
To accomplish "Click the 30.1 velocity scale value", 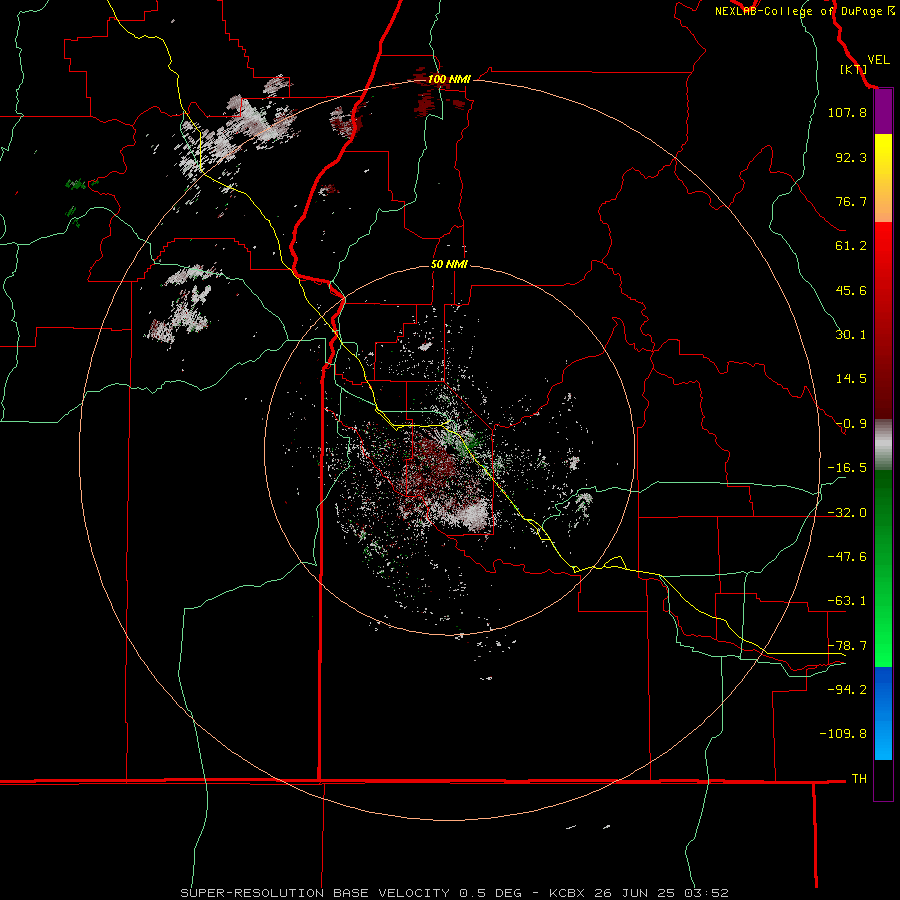I will click(x=851, y=334).
